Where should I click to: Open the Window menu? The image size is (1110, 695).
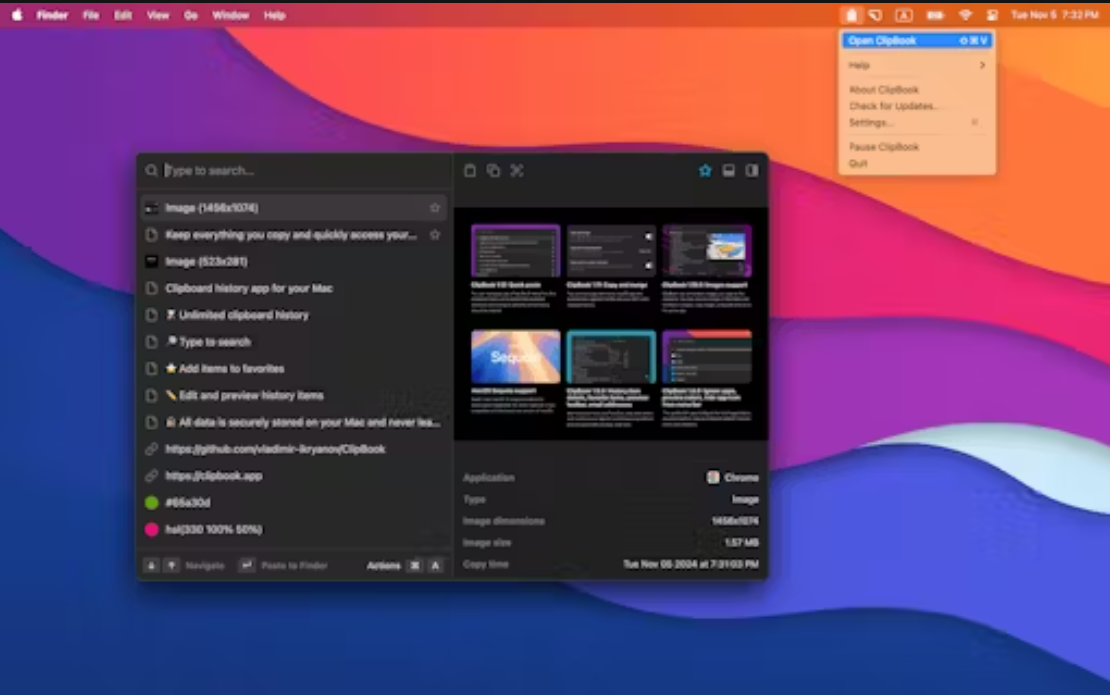point(231,15)
